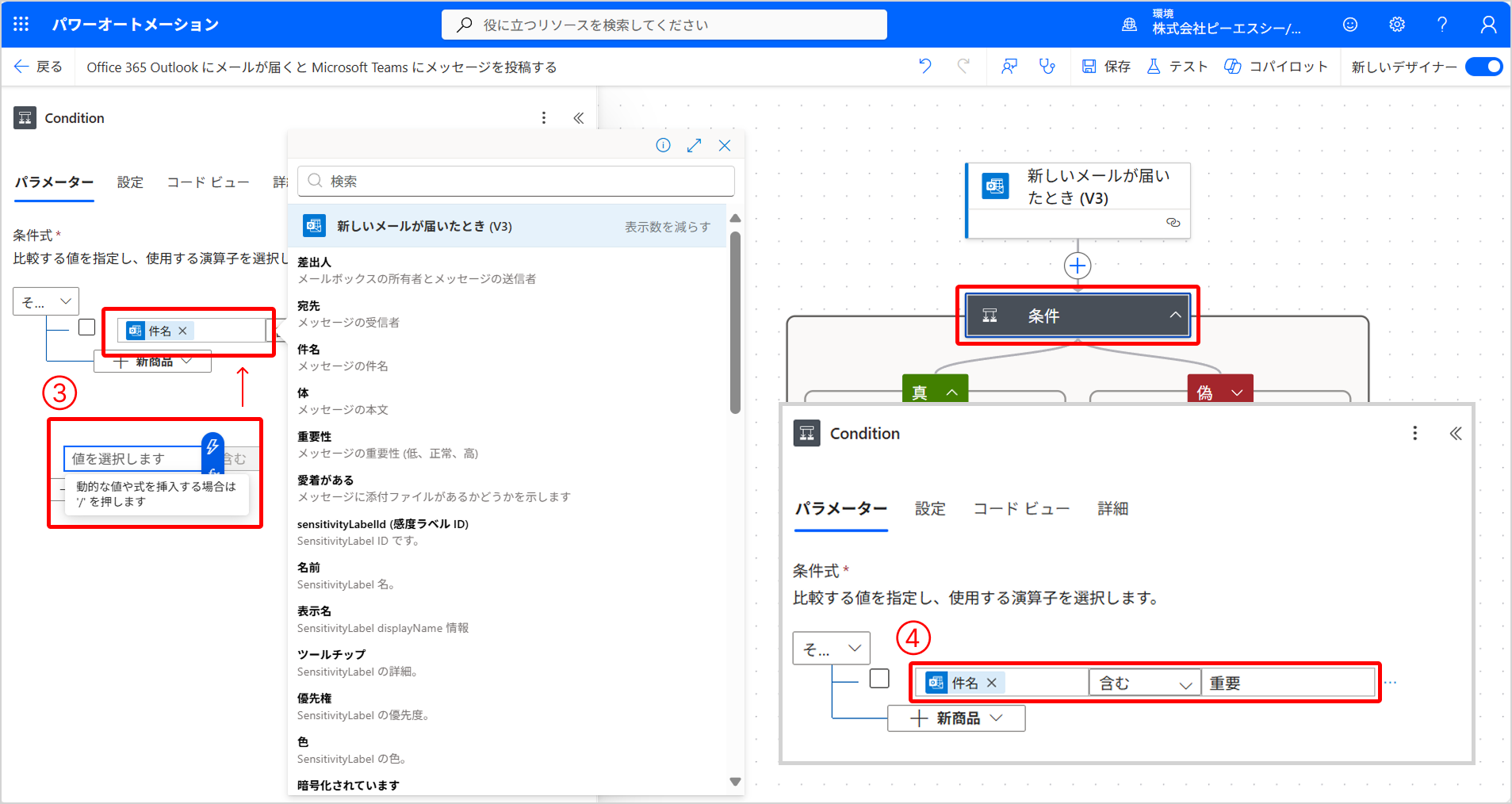
Task: Expand the dynamic content panel to full size
Action: pyautogui.click(x=694, y=145)
